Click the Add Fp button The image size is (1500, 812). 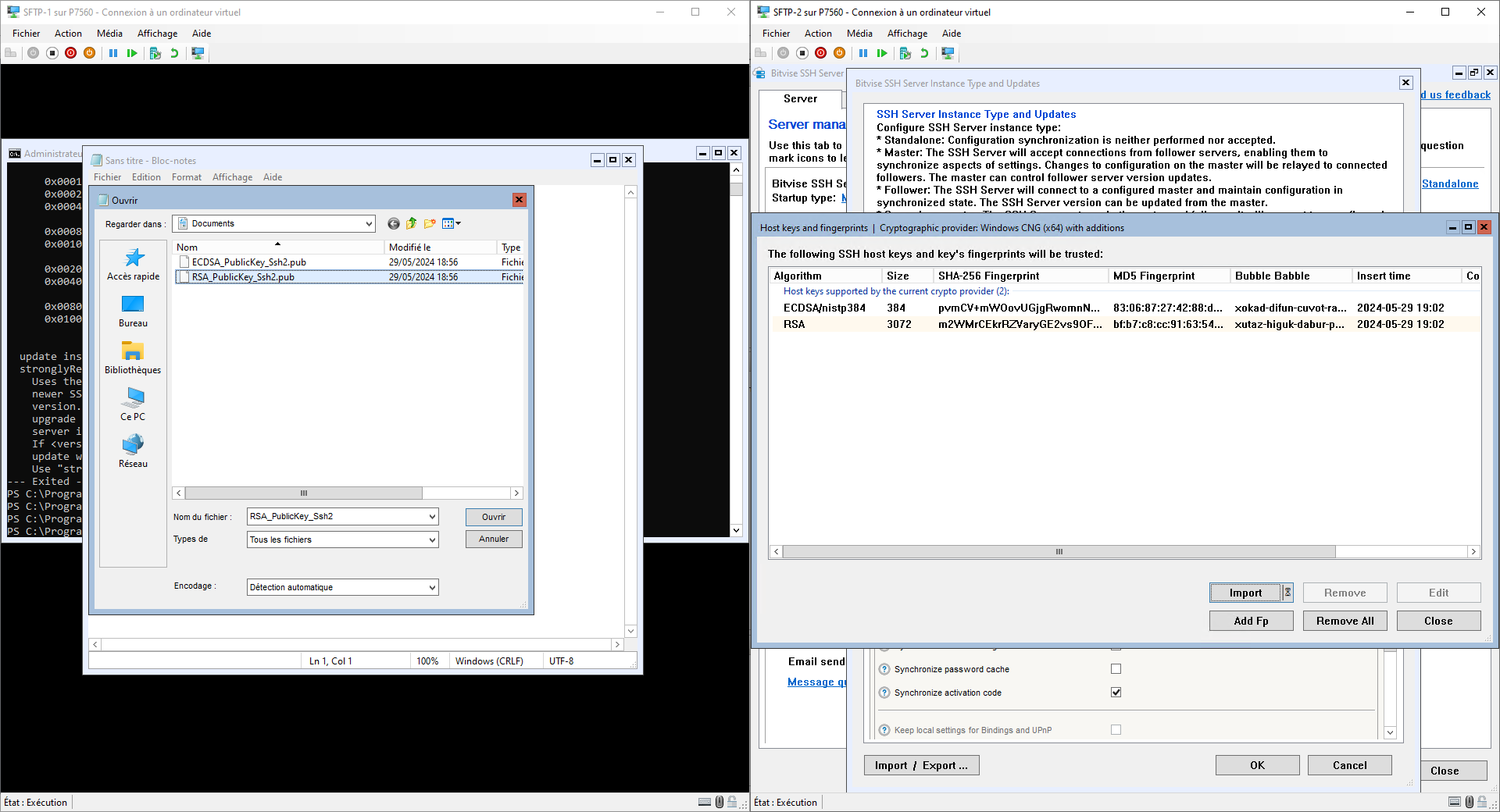[1252, 621]
